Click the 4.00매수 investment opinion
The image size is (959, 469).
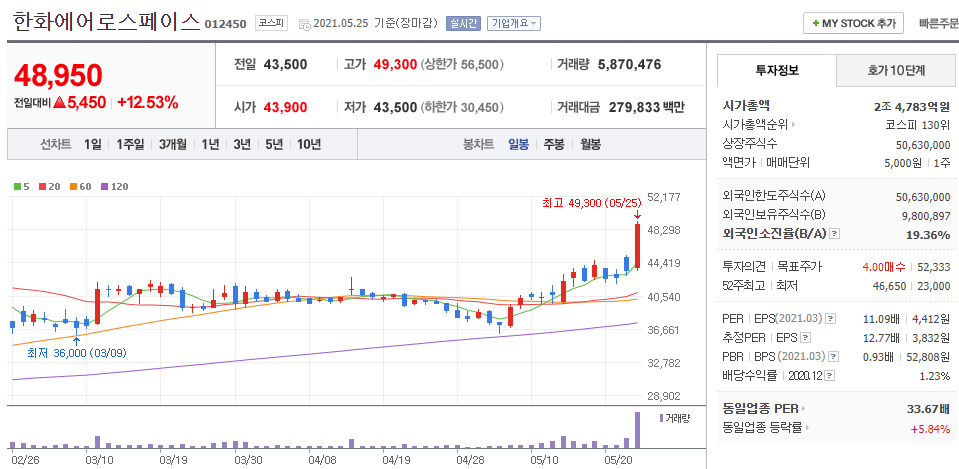pyautogui.click(x=884, y=267)
